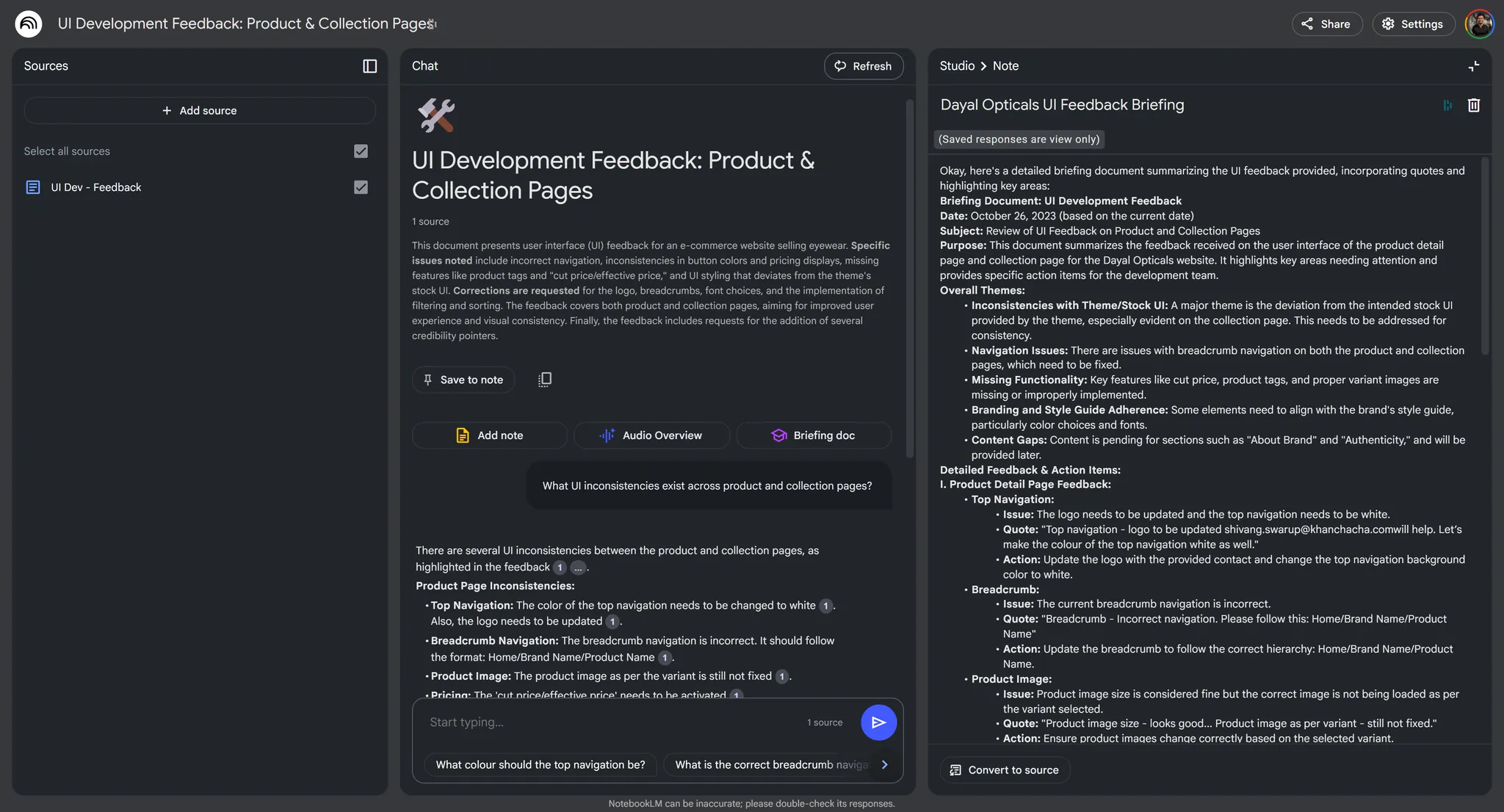Collapse the Studio note view icon

[x=1473, y=66]
